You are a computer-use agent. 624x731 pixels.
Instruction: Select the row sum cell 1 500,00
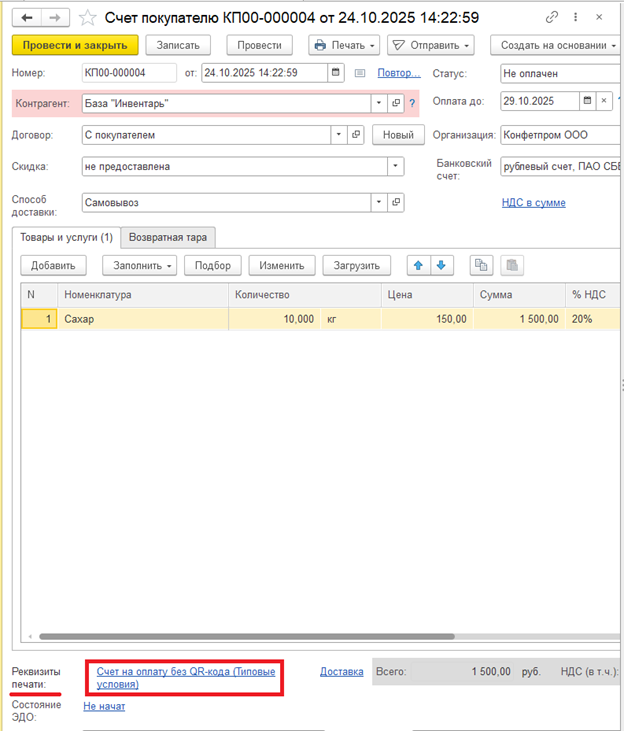[520, 319]
